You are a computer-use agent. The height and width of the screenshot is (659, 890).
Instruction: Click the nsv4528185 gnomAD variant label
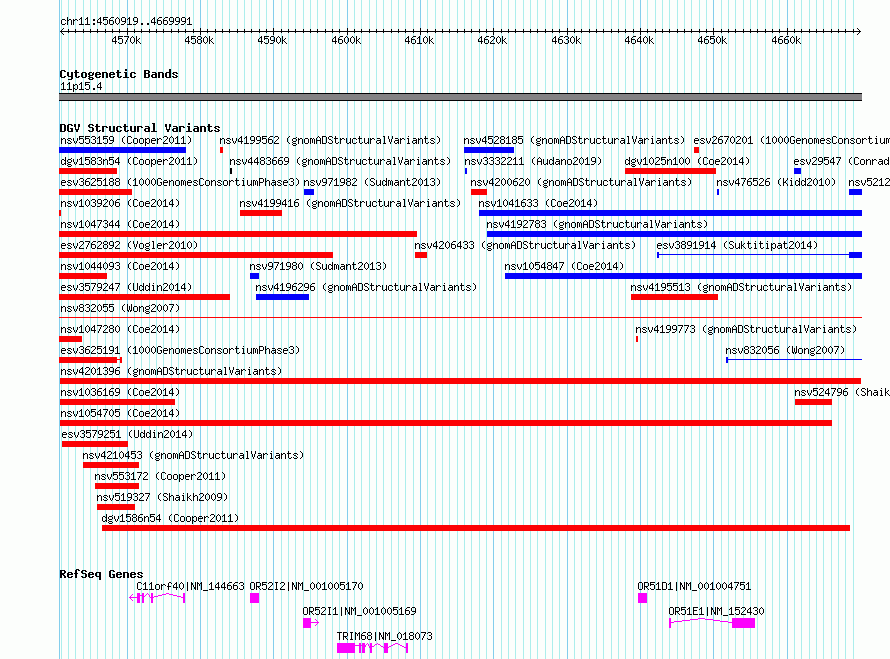(x=574, y=140)
